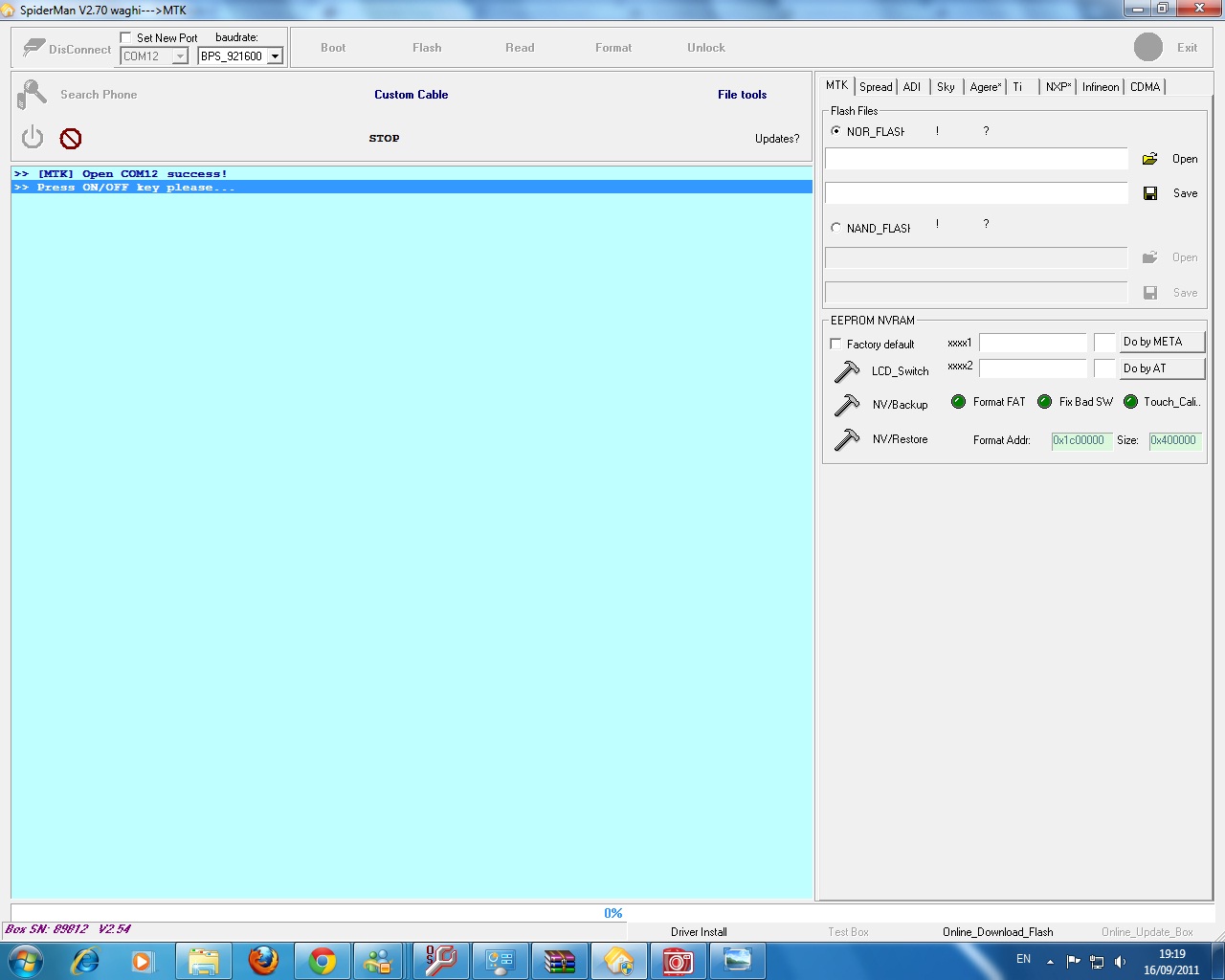The height and width of the screenshot is (980, 1225).
Task: Click the NOR_FLASH question mark help
Action: point(986,131)
